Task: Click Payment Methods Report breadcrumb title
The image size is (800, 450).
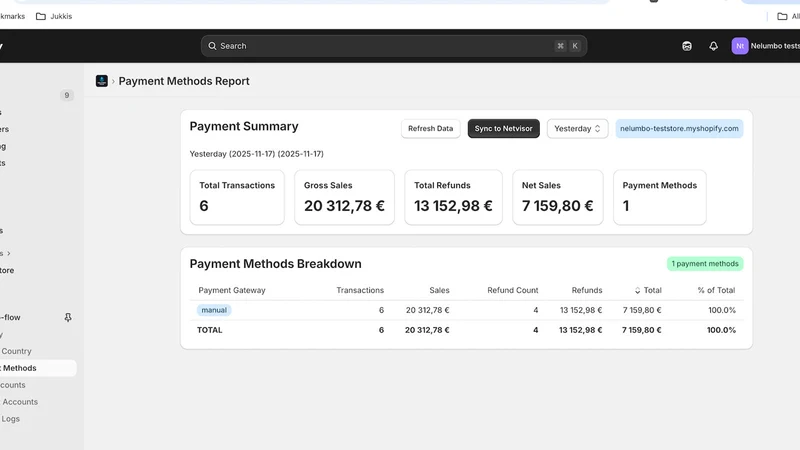Action: [184, 81]
